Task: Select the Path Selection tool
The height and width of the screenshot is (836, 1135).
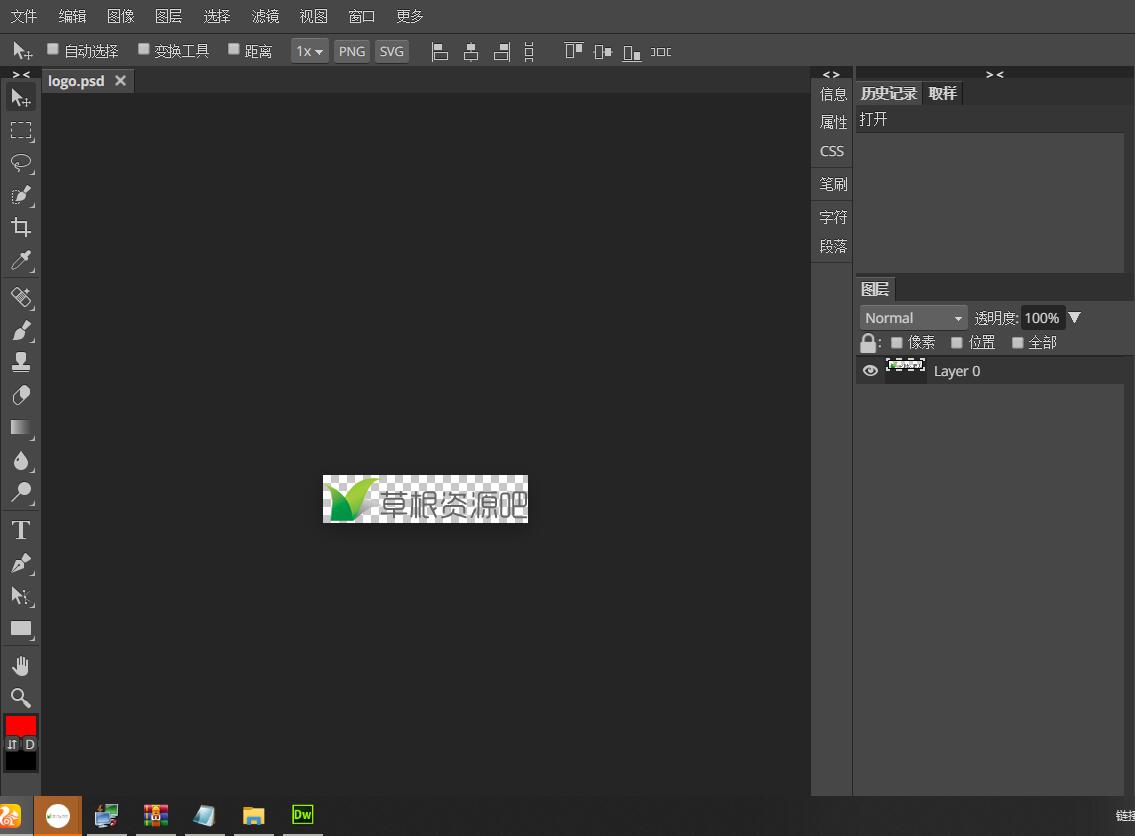Action: pos(21,596)
